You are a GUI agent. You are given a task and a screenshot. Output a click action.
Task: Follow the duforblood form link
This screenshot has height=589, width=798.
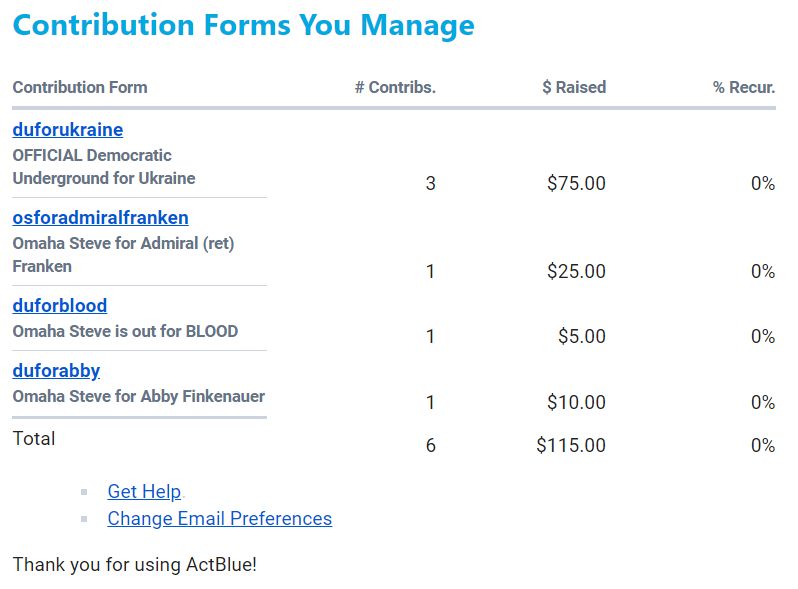(x=60, y=306)
